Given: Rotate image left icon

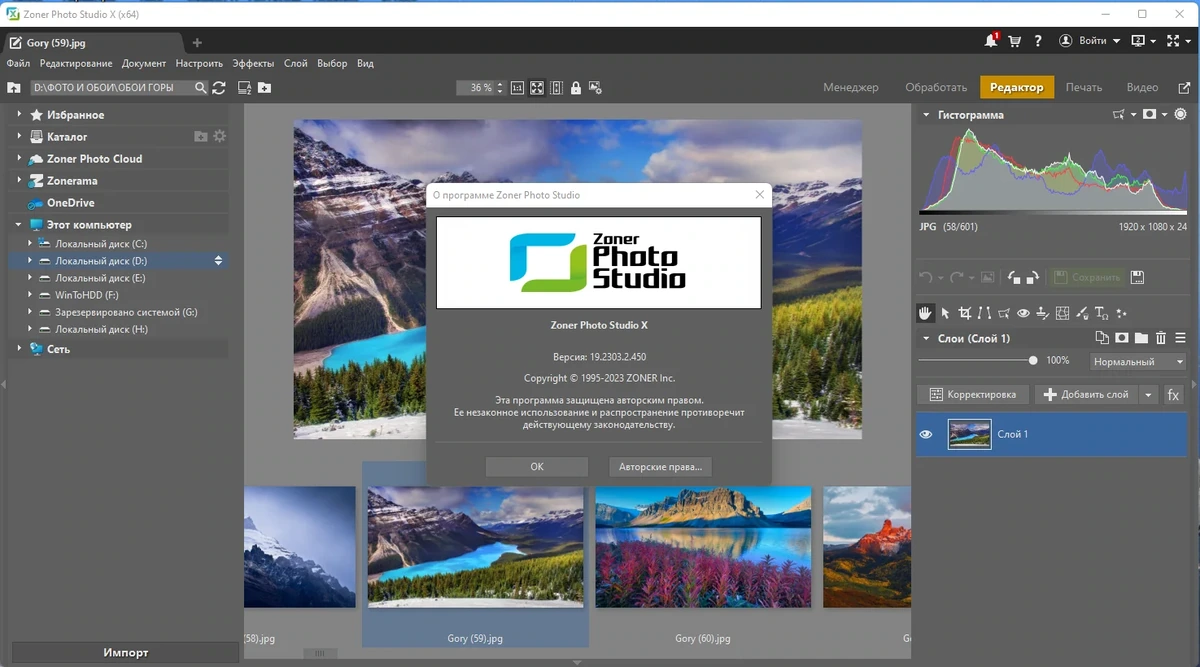Looking at the screenshot, I should [x=1014, y=277].
